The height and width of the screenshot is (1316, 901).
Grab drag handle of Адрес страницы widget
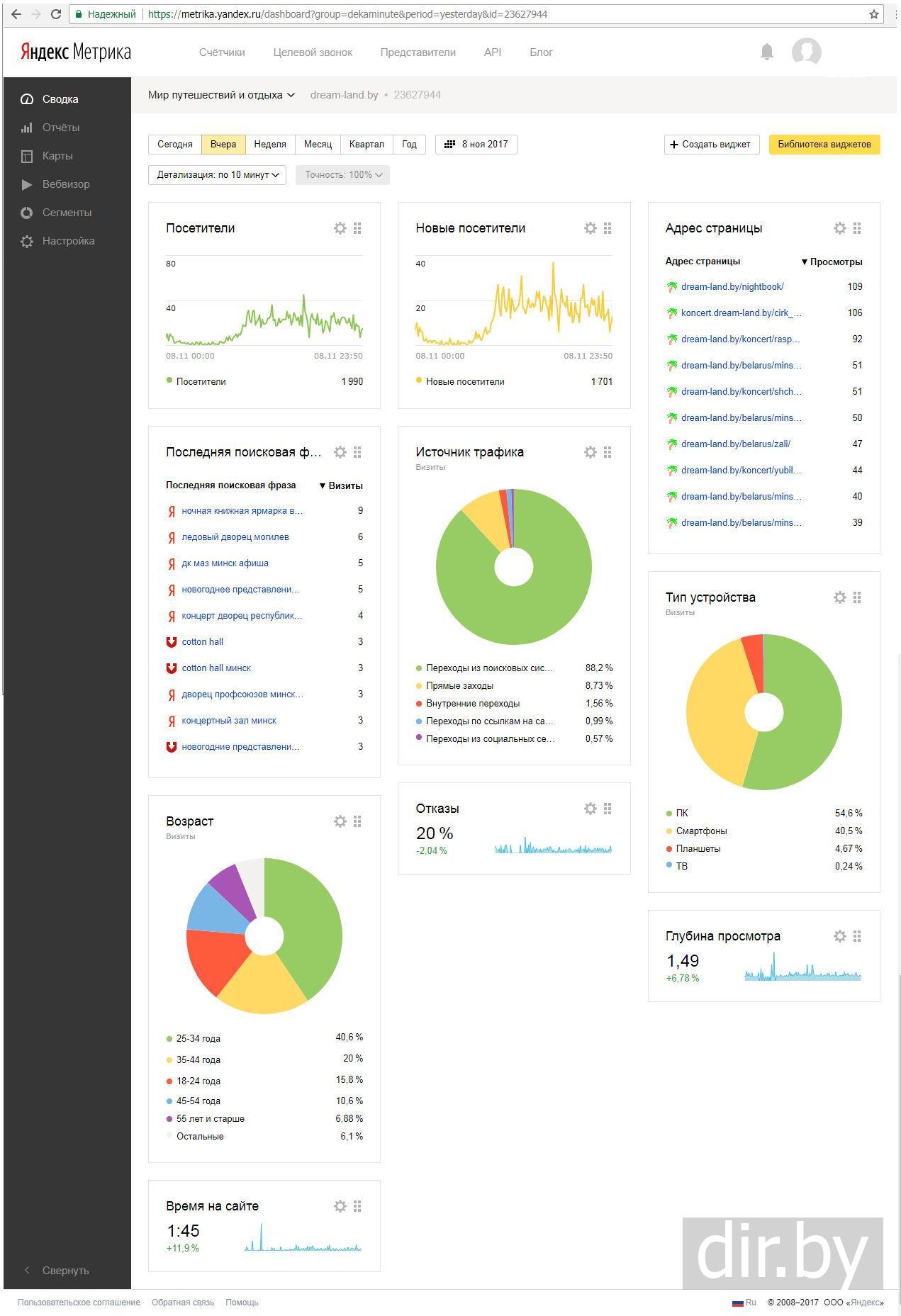pos(857,228)
